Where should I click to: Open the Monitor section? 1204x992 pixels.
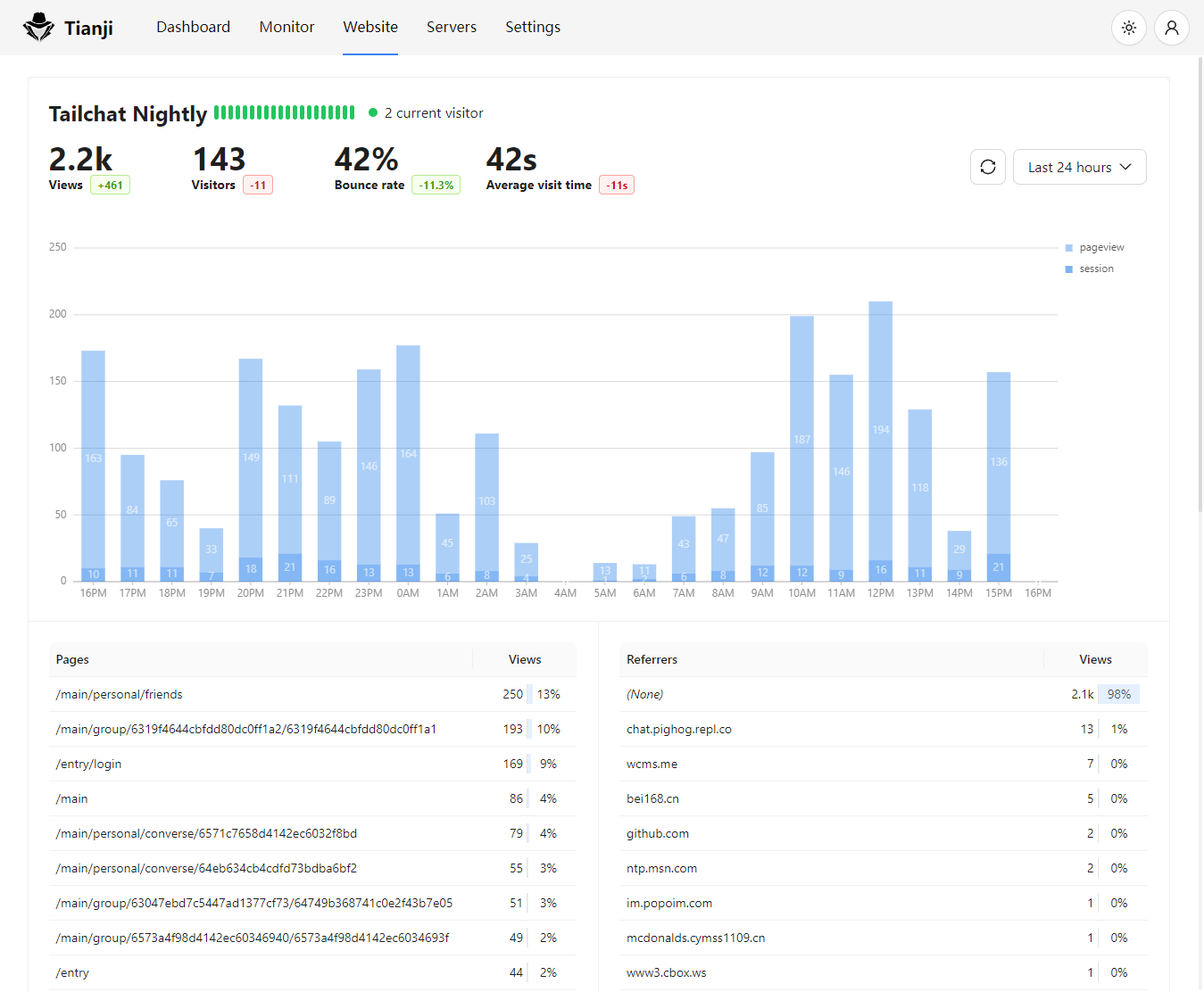click(286, 27)
